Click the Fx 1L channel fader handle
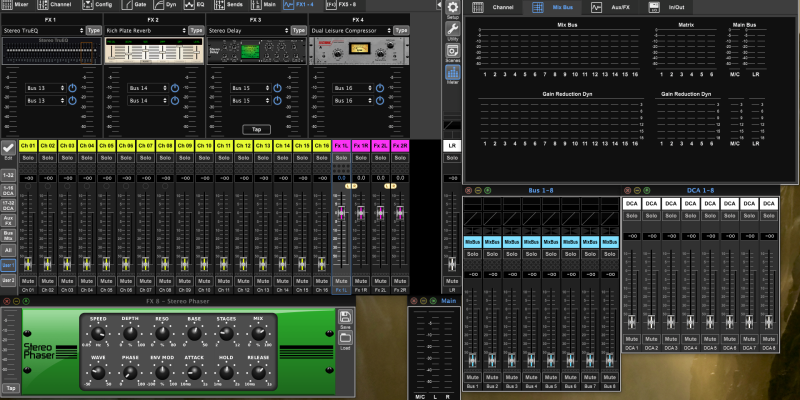This screenshot has height=400, width=800. click(340, 214)
